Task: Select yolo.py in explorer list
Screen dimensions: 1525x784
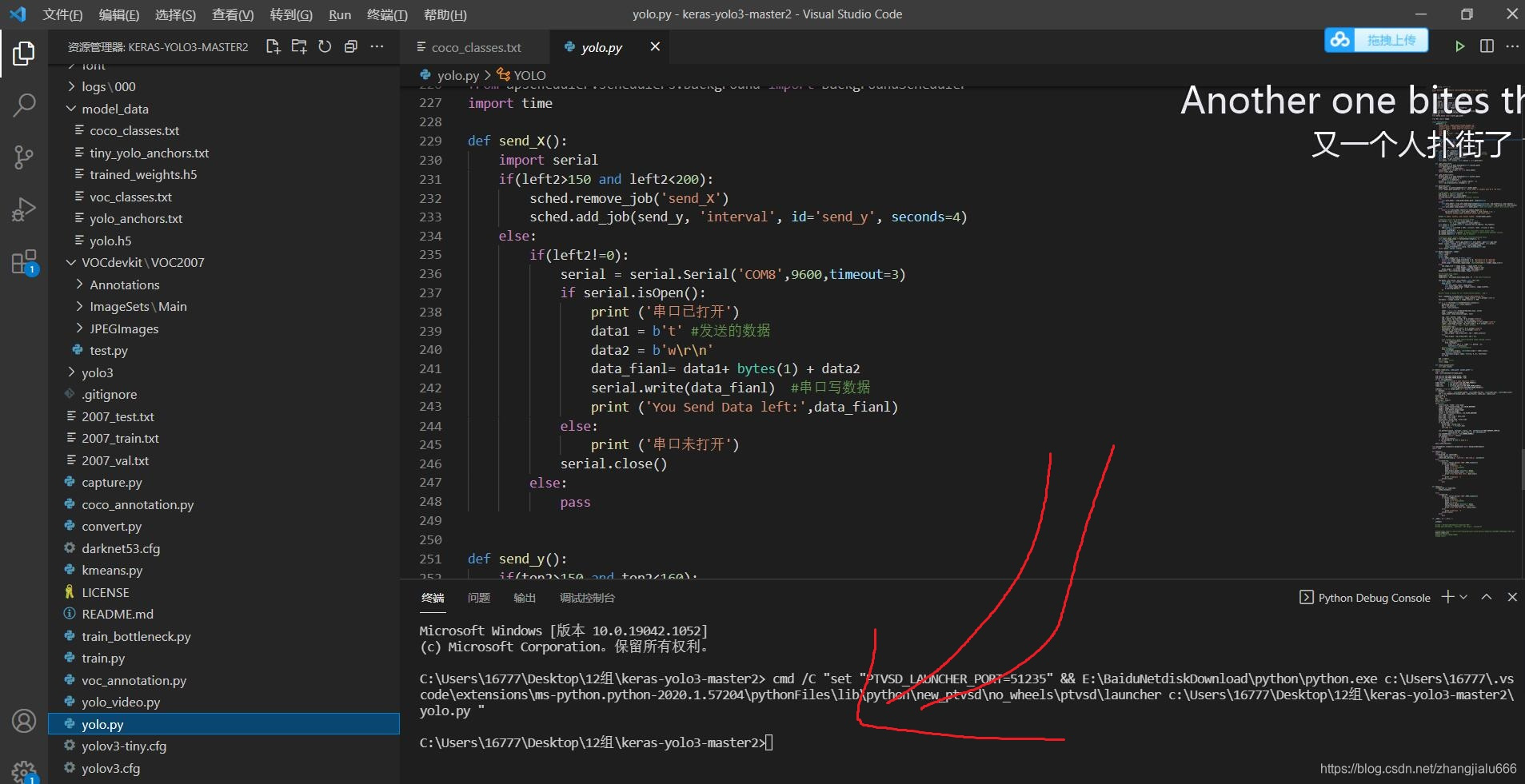Action: click(224, 724)
